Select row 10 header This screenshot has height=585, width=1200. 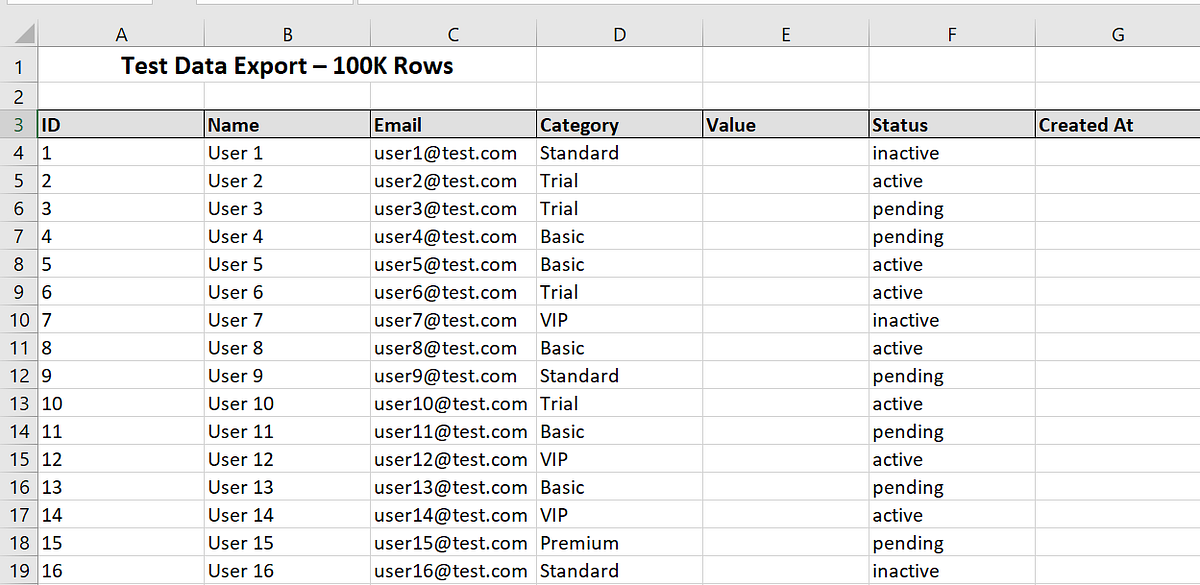(19, 320)
